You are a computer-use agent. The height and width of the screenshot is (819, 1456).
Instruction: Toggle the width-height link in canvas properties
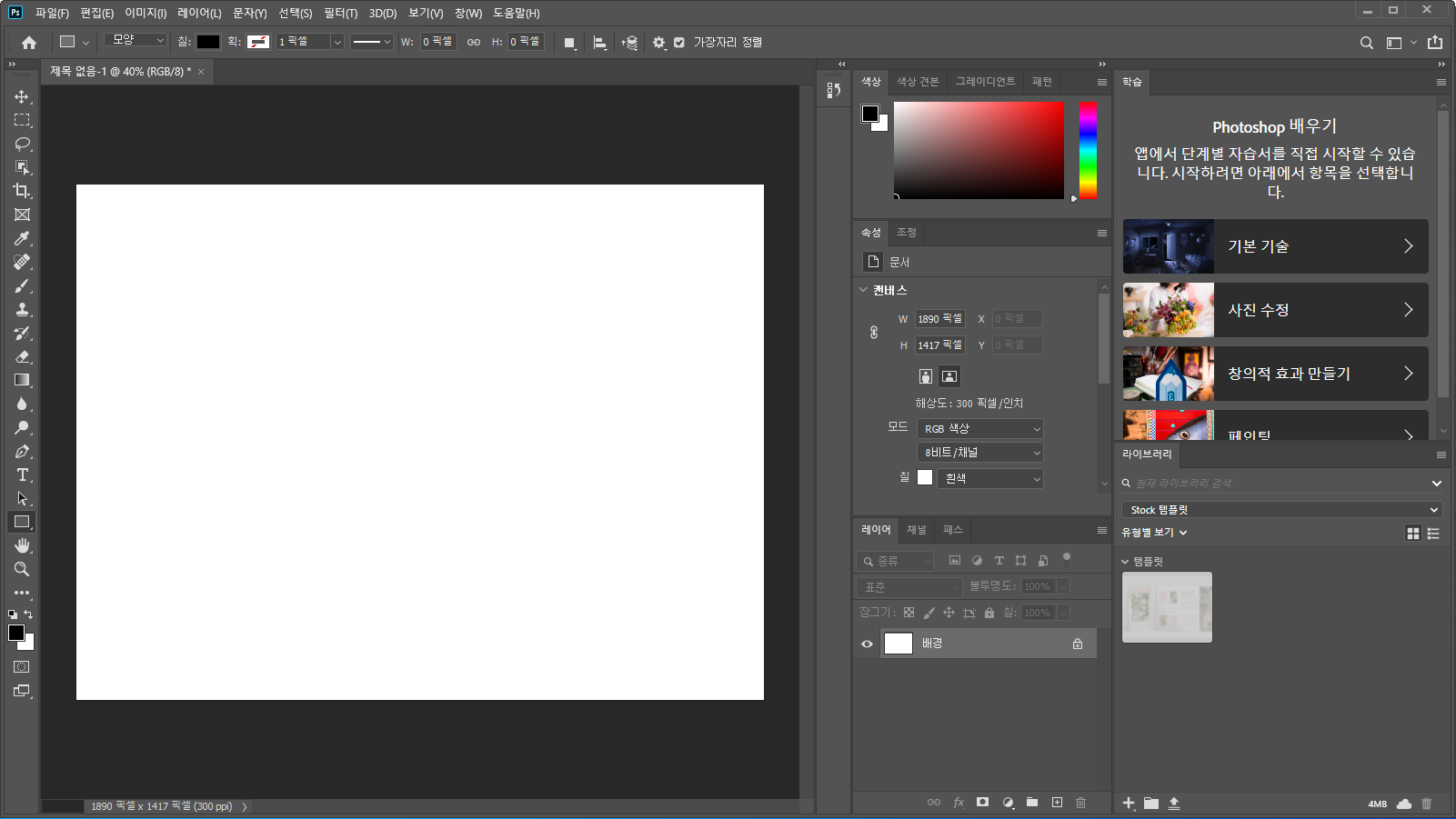pos(874,332)
